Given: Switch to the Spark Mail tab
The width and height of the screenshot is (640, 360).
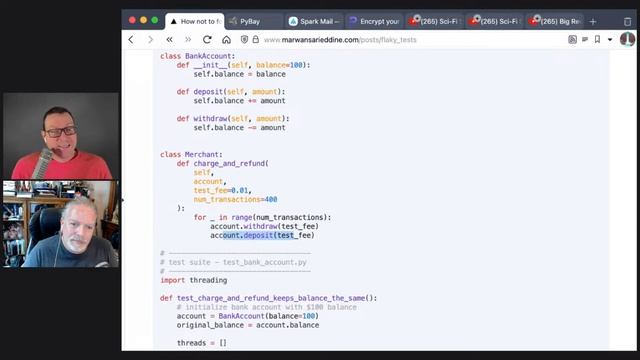Looking at the screenshot, I should click(314, 21).
